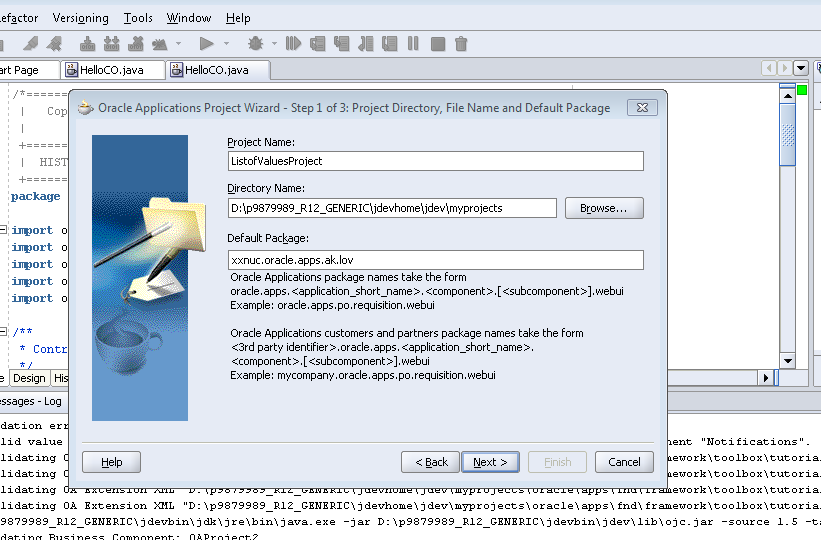Click 'Example: mycompany.oracle.apps.po.requisition.webui' text

(363, 375)
